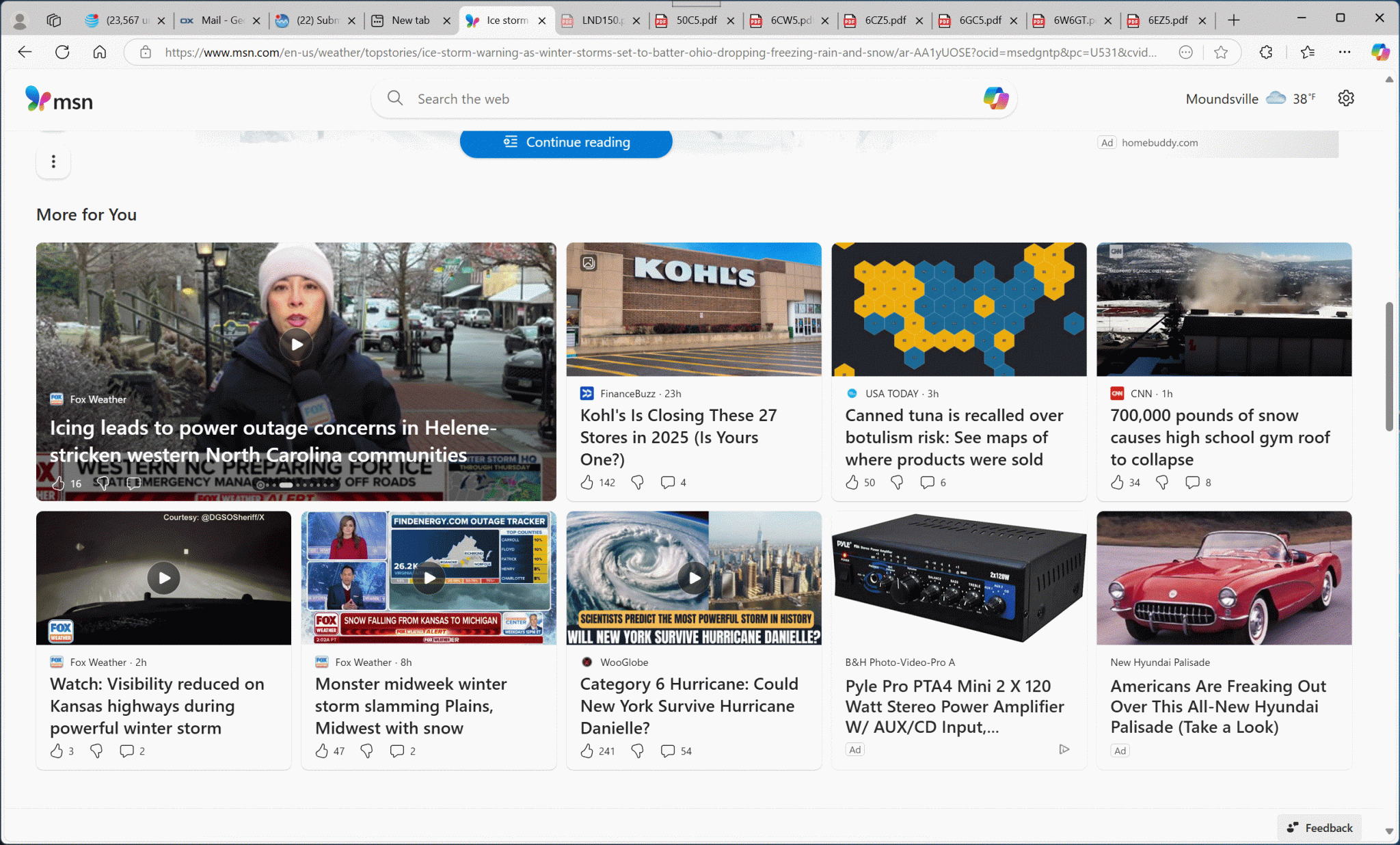Dislike the Canned tuna recall article
1400x845 pixels.
pyautogui.click(x=897, y=483)
